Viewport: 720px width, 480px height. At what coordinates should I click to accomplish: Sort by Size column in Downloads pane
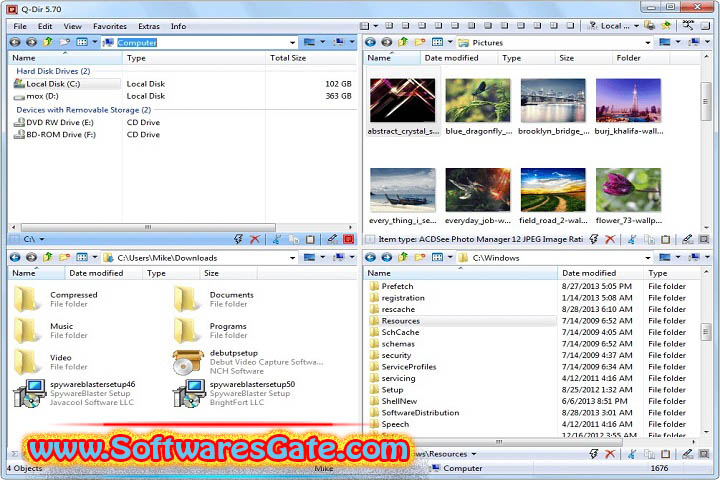pyautogui.click(x=228, y=273)
